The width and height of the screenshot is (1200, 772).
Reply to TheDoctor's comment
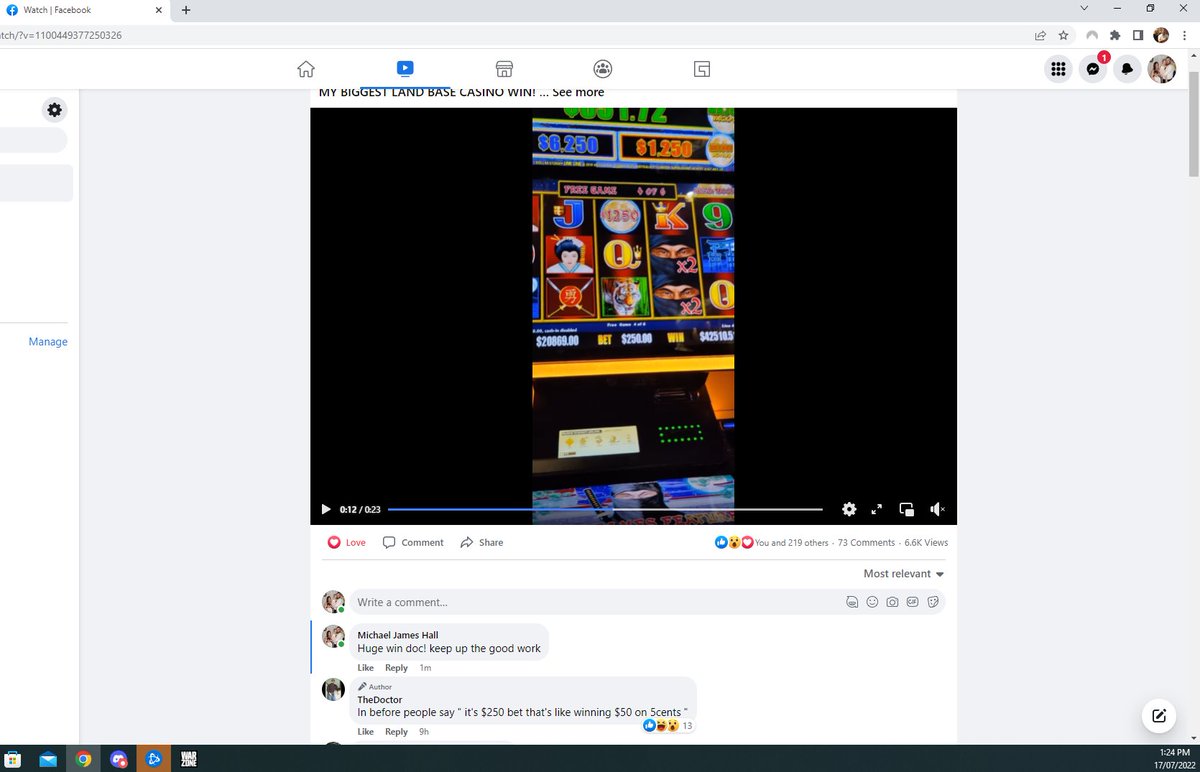396,732
